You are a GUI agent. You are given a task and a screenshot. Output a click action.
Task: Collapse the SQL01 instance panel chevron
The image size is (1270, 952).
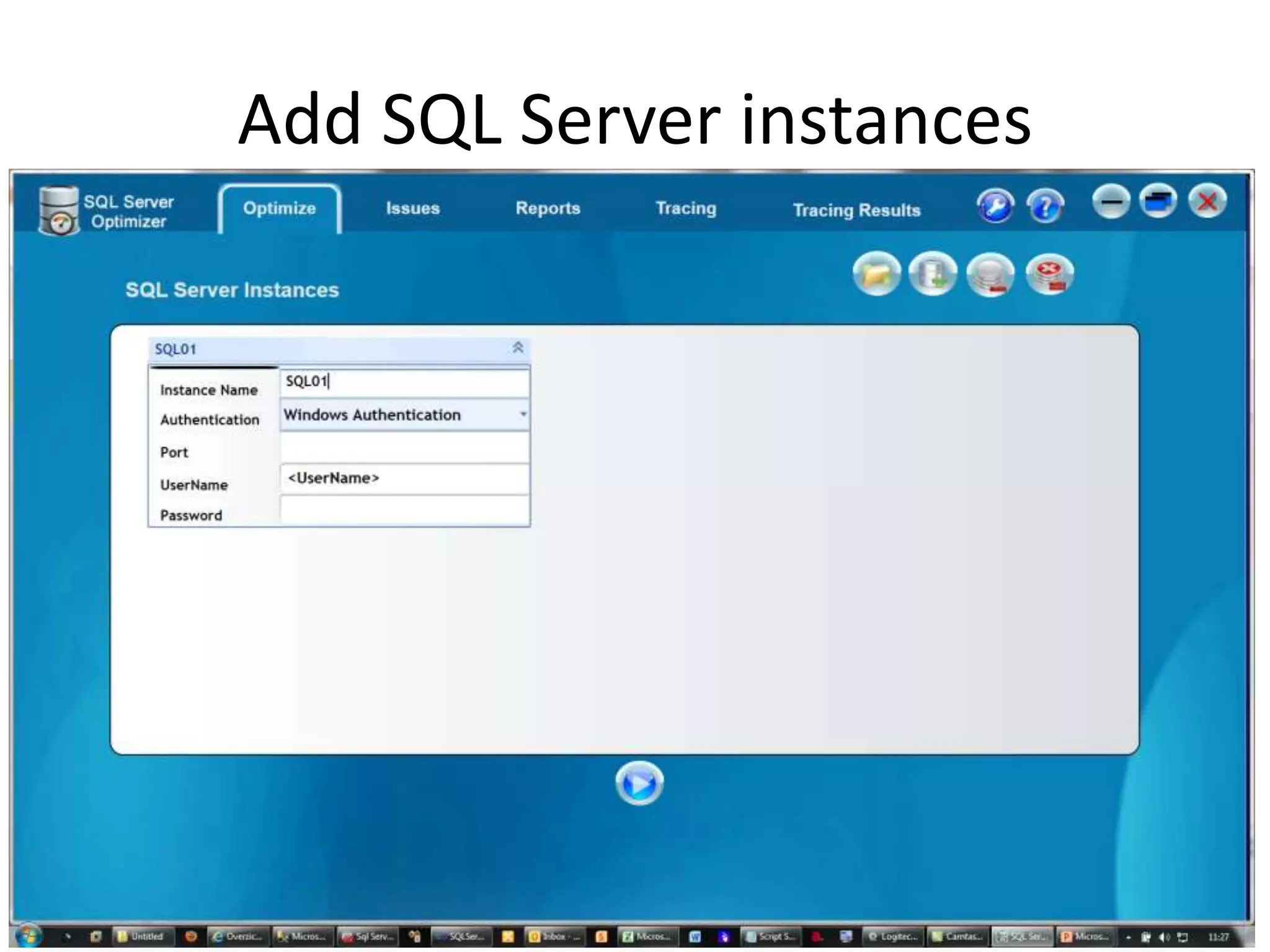click(518, 348)
